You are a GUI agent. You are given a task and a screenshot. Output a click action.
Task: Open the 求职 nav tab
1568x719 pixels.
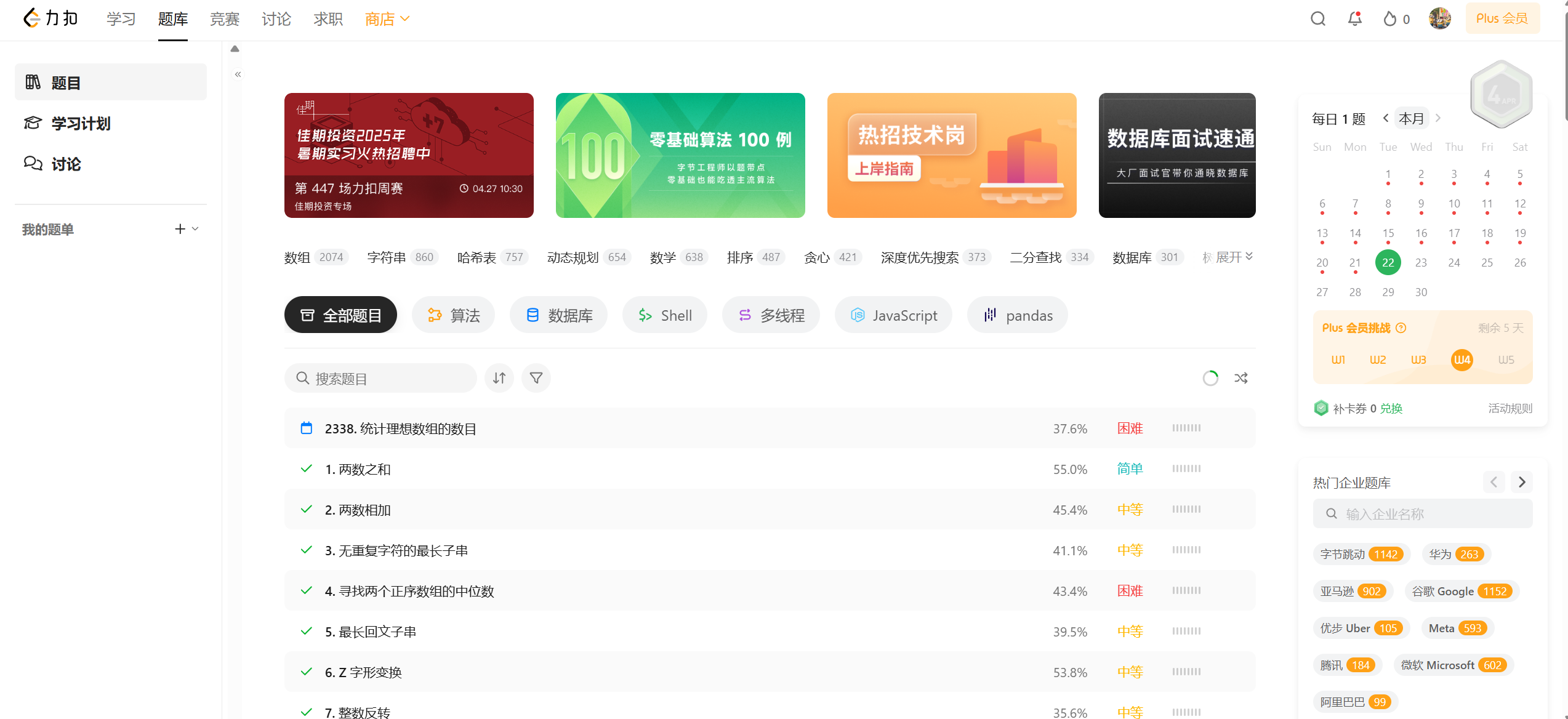[x=328, y=19]
